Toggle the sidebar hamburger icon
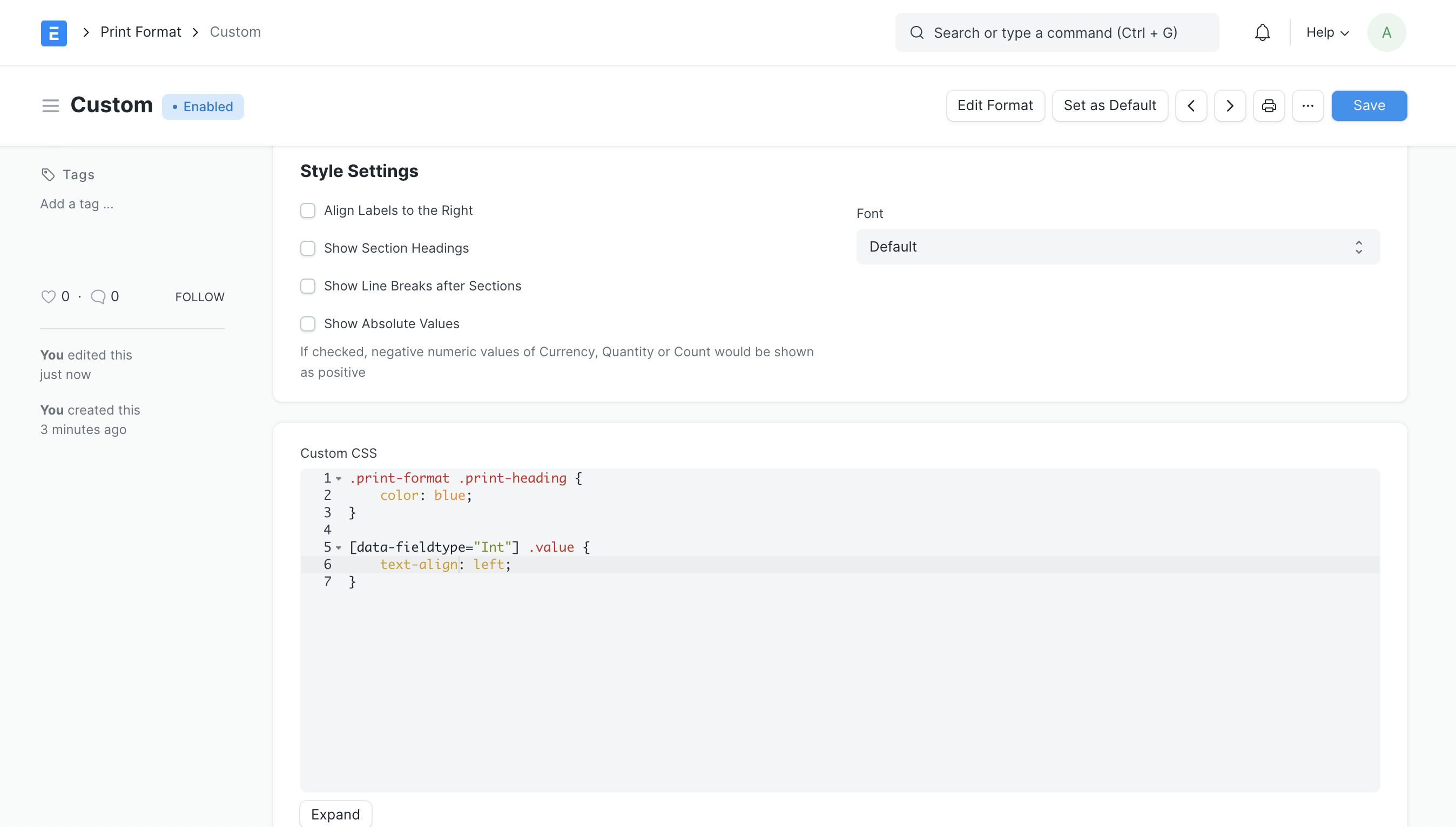 coord(50,106)
